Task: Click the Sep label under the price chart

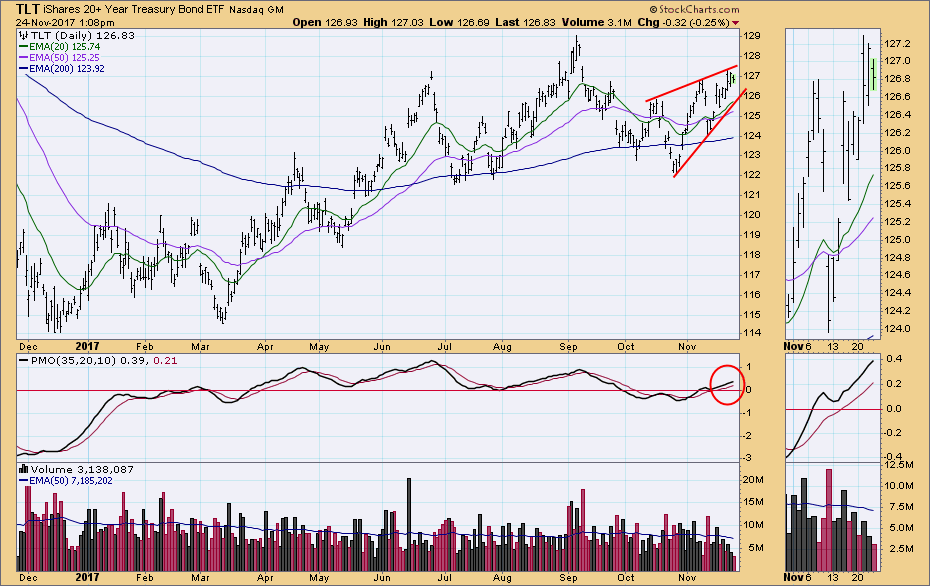Action: pyautogui.click(x=568, y=346)
